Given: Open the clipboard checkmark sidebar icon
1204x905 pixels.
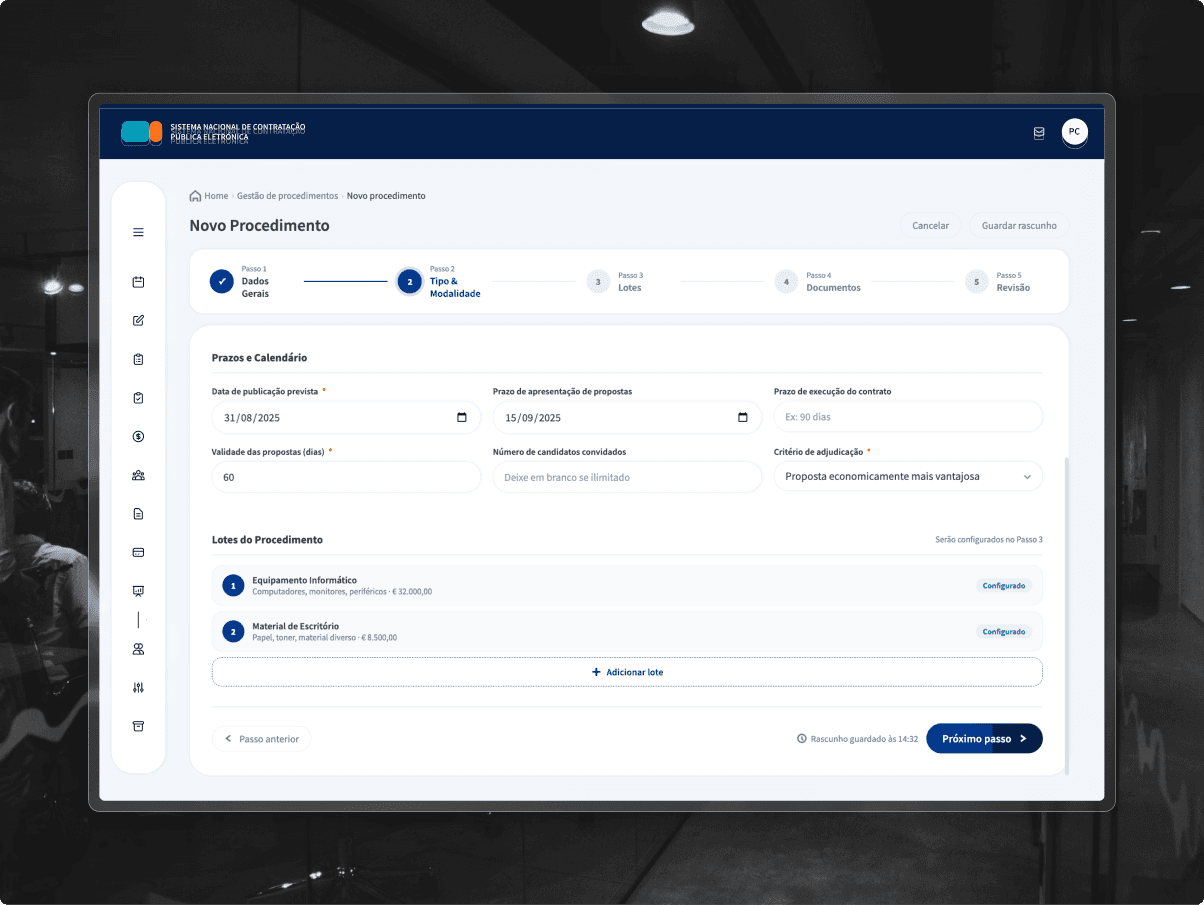Looking at the screenshot, I should point(138,398).
